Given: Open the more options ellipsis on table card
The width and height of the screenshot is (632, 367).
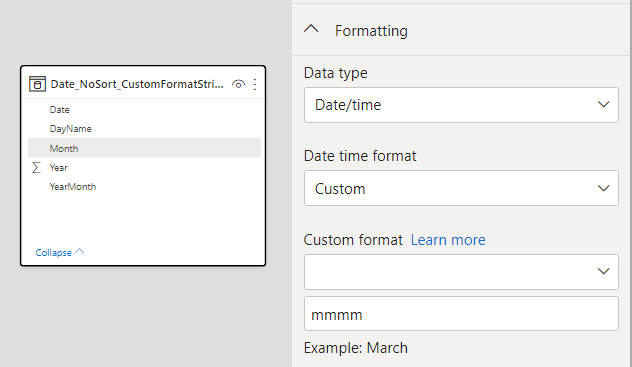Looking at the screenshot, I should 255,84.
